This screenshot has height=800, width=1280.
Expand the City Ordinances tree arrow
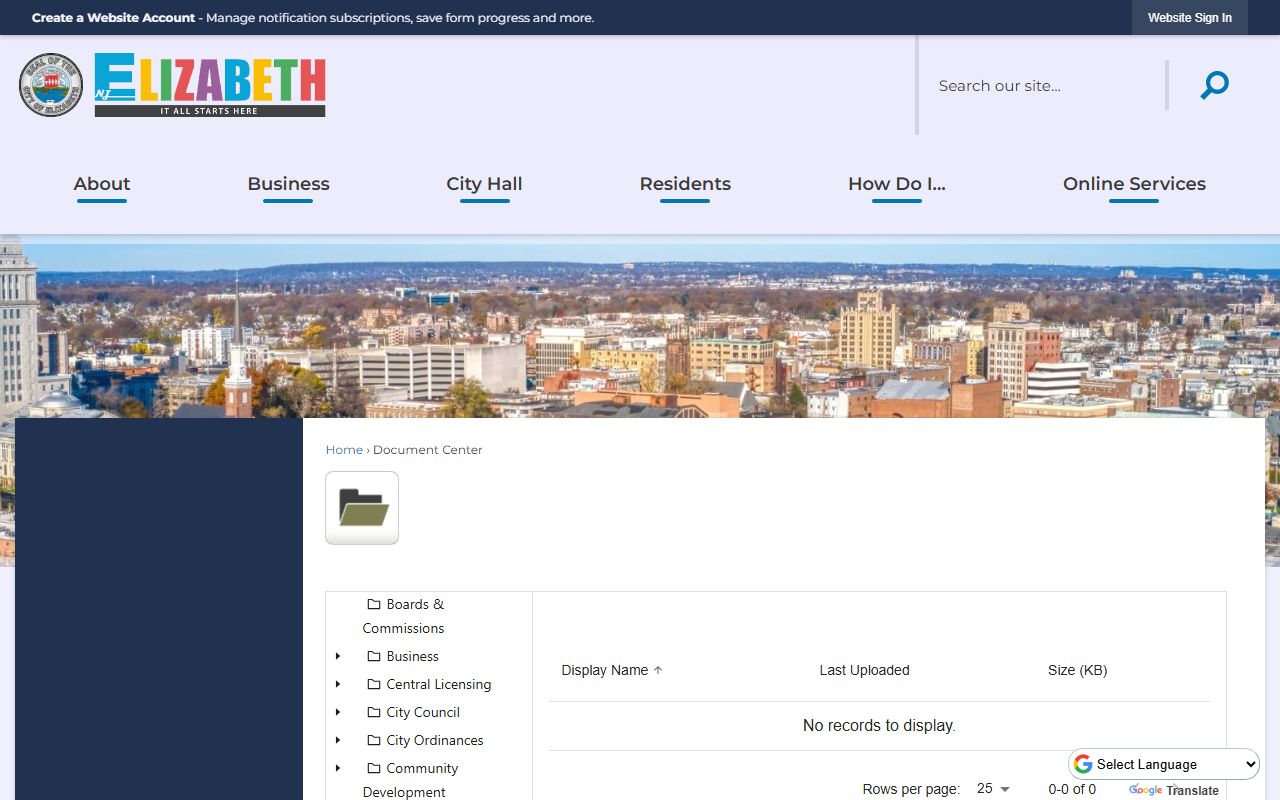[x=338, y=740]
